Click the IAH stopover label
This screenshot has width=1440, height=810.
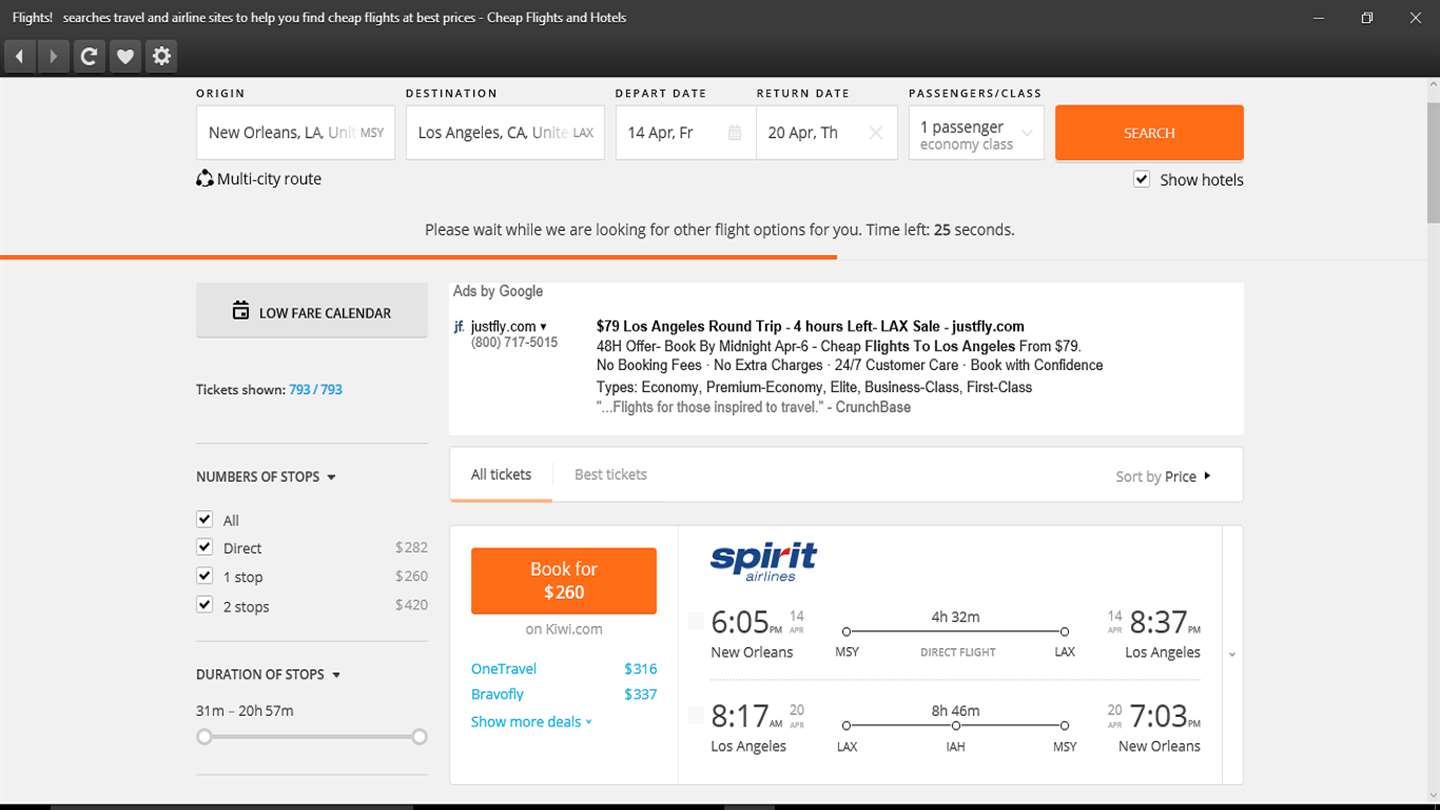coord(955,747)
